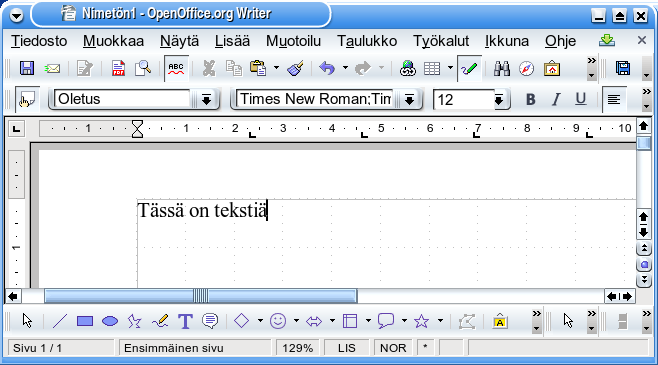Select the Flowchart shapes tool
This screenshot has width=658, height=365.
(350, 321)
